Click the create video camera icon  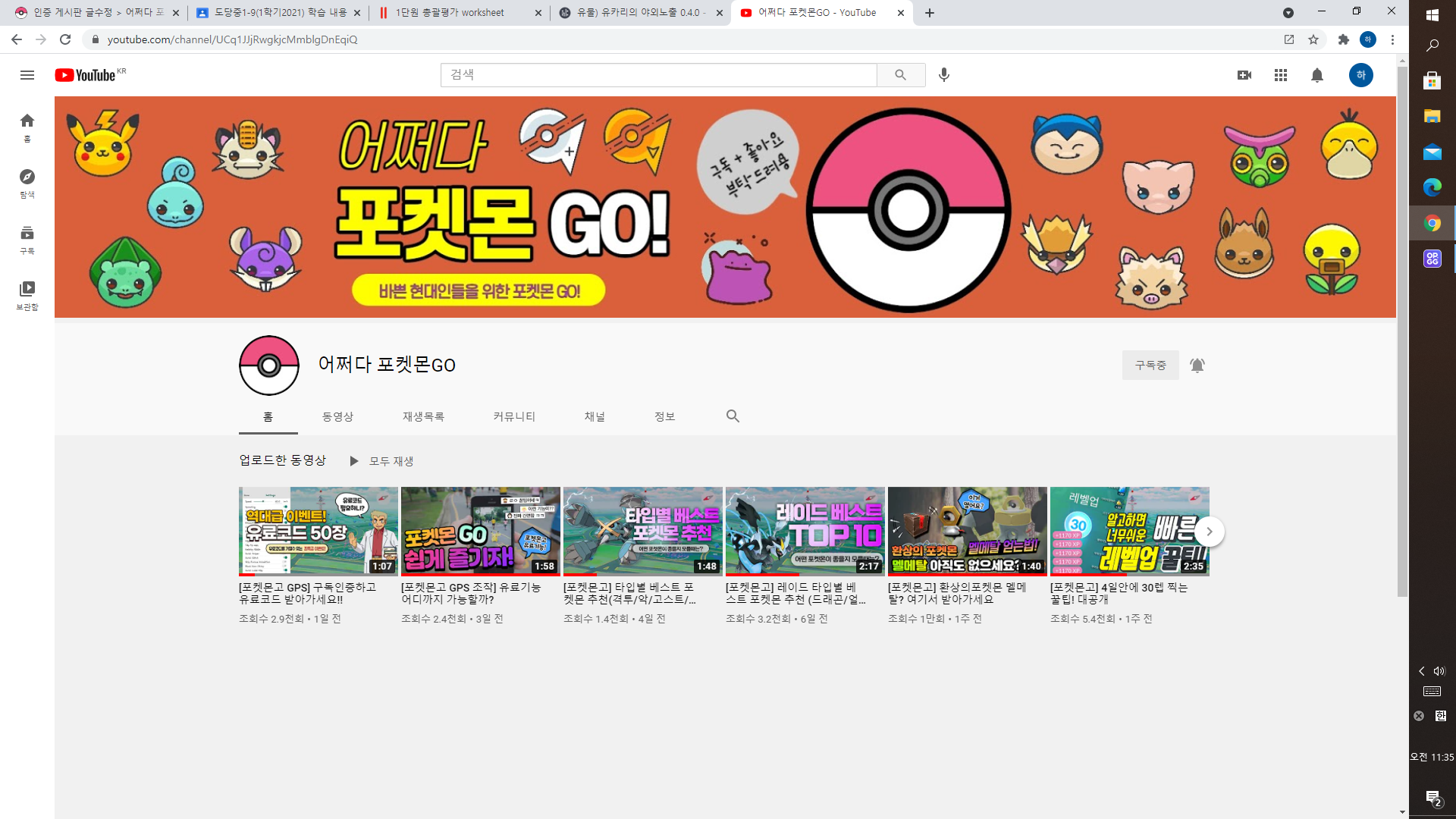coord(1244,75)
